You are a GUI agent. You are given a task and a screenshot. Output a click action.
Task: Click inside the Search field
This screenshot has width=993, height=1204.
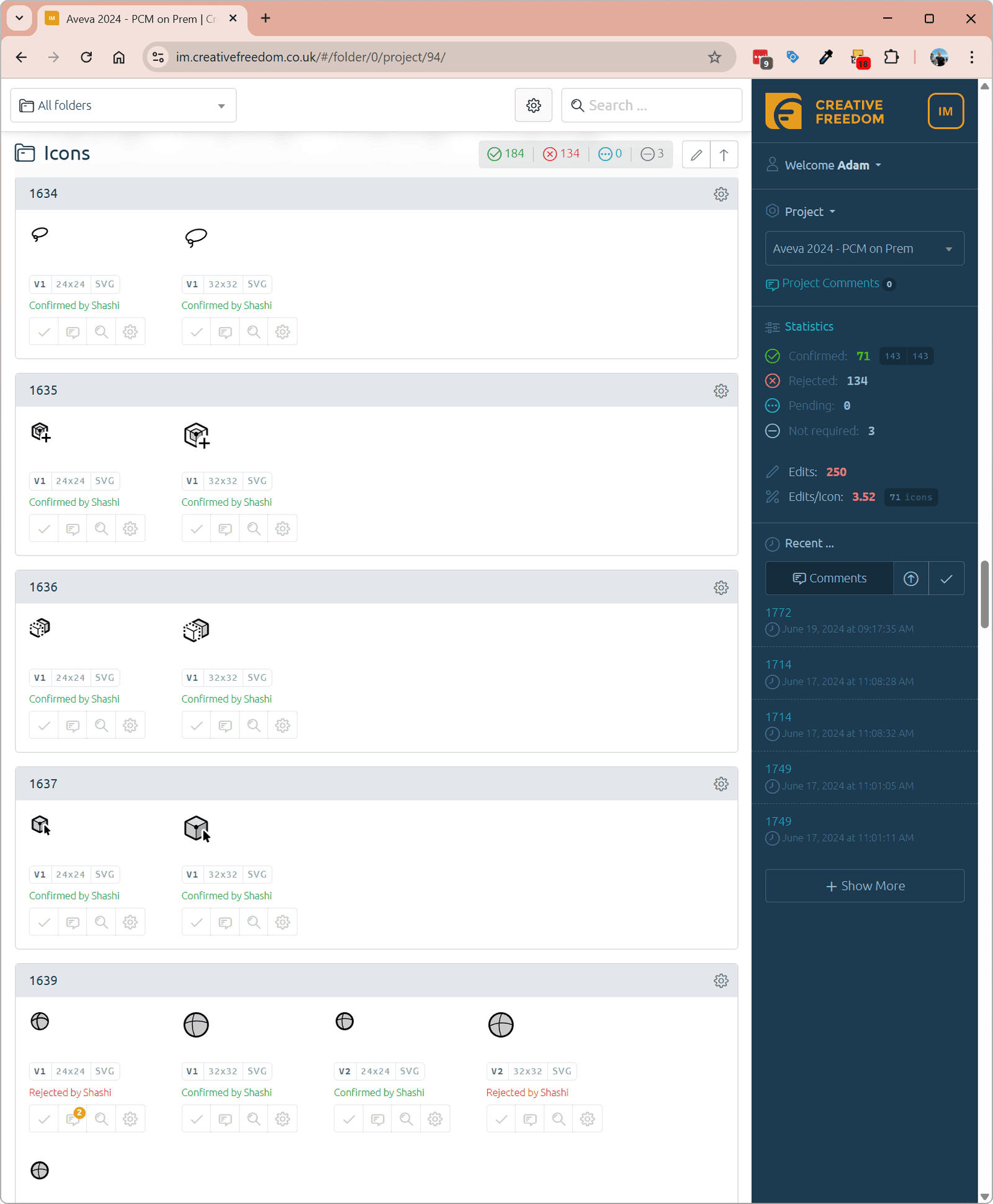coord(652,105)
